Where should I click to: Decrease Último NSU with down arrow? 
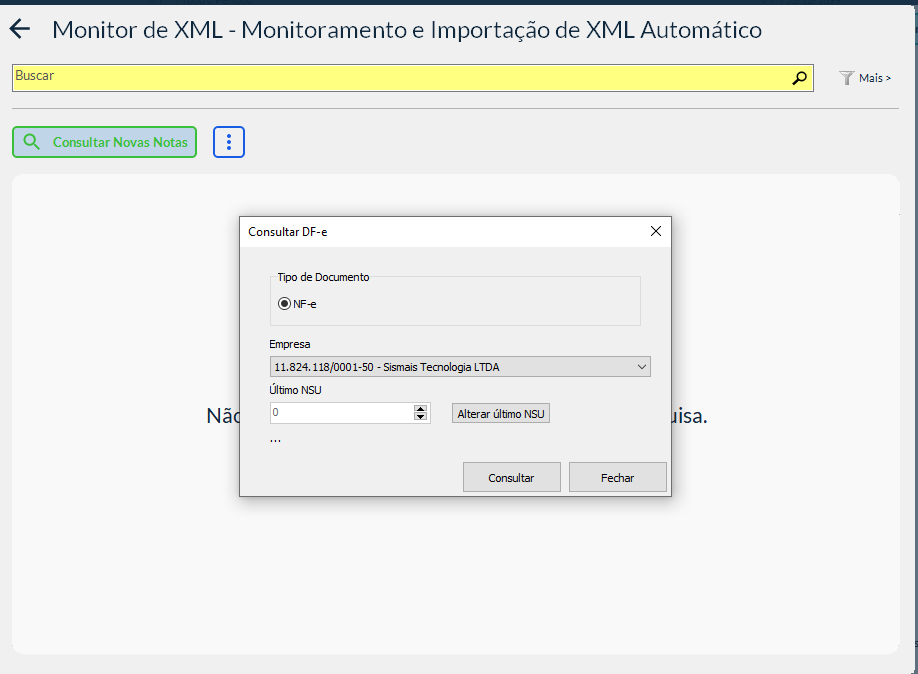[x=421, y=418]
